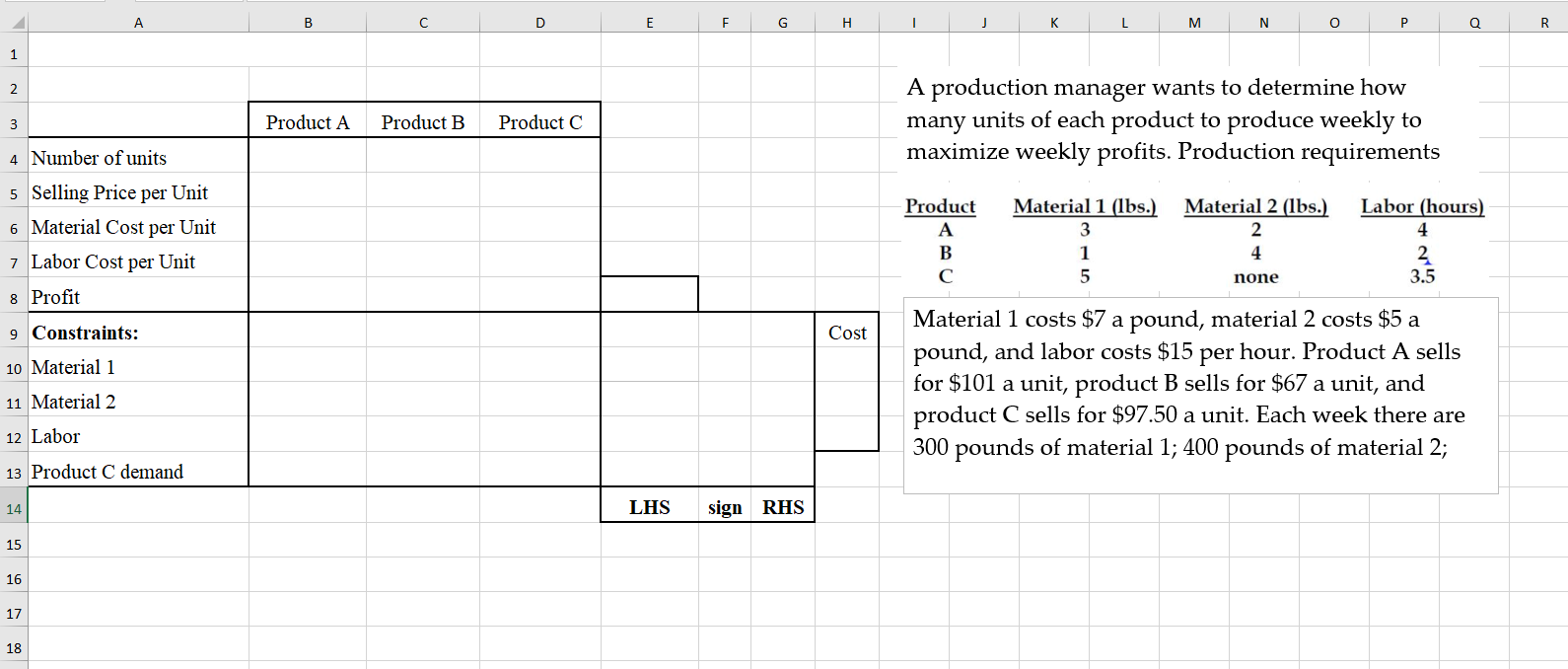Select row 18 header

pyautogui.click(x=14, y=647)
